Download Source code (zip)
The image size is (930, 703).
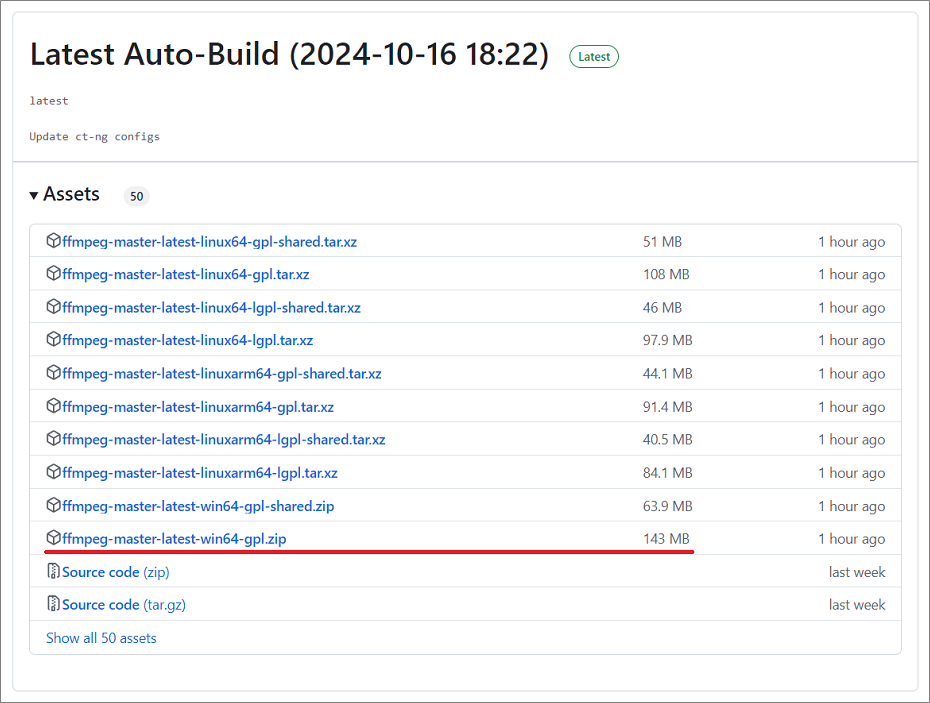116,572
